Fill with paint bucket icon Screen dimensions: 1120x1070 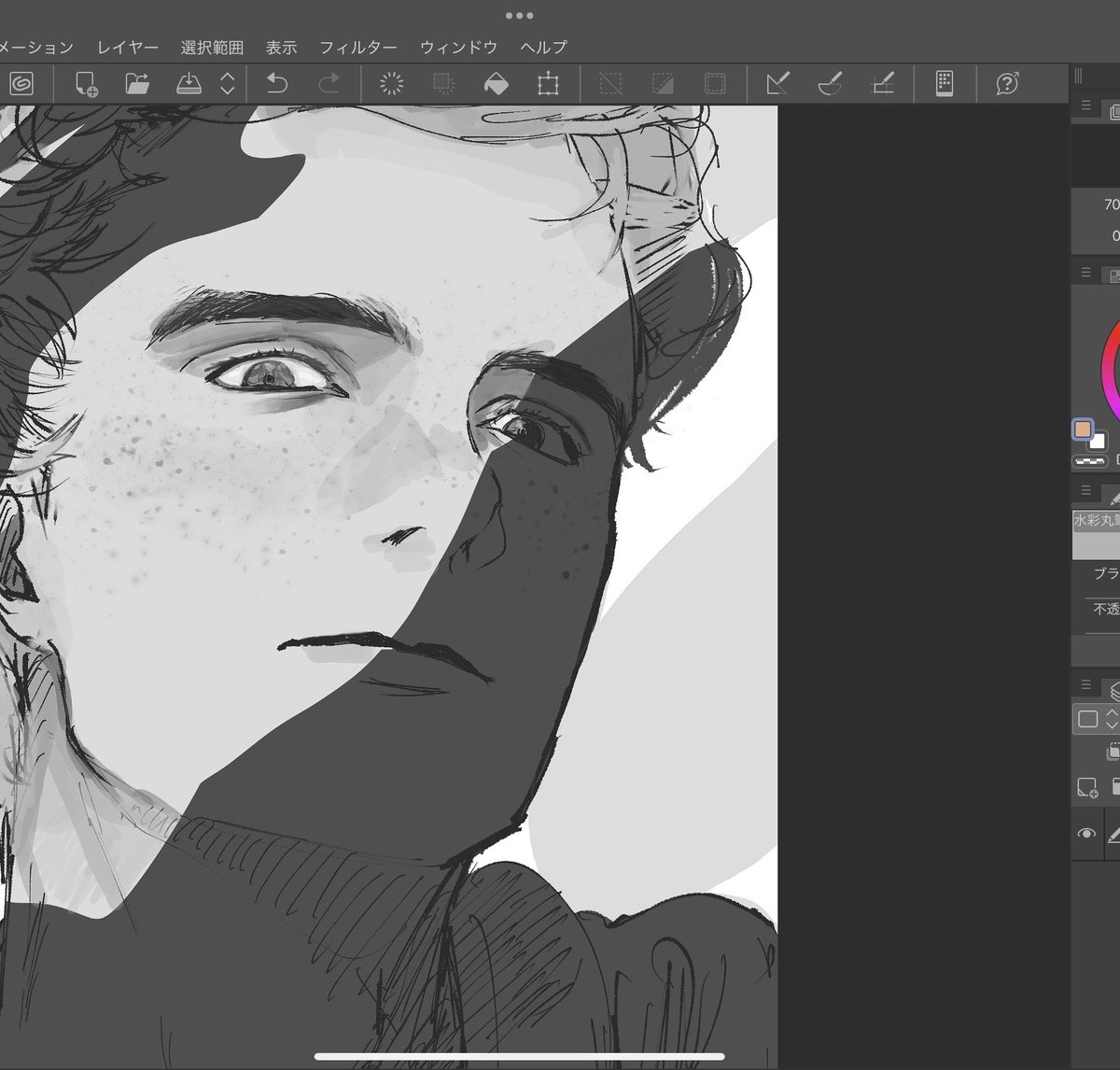point(497,84)
